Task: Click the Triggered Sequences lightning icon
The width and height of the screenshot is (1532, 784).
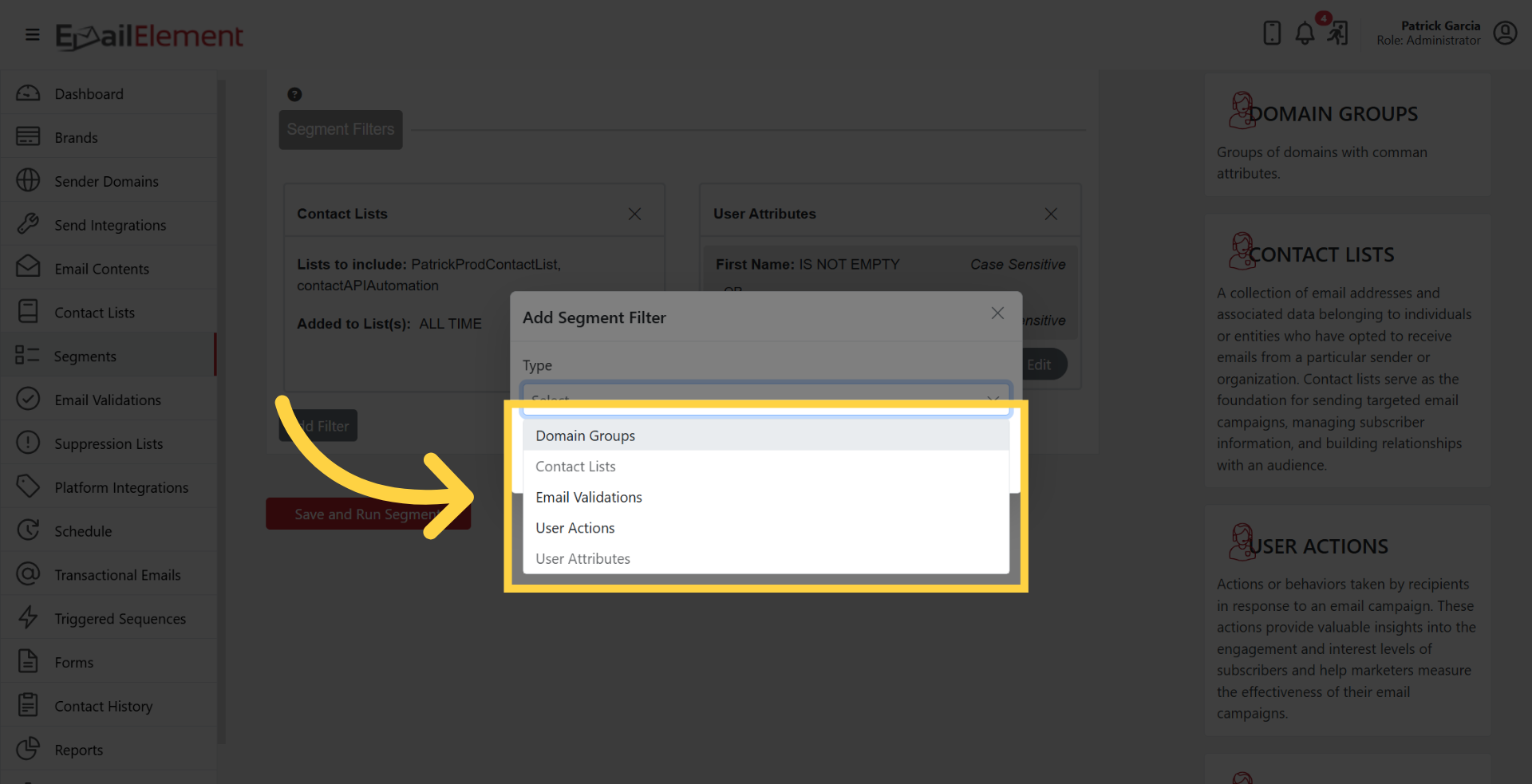Action: (28, 617)
